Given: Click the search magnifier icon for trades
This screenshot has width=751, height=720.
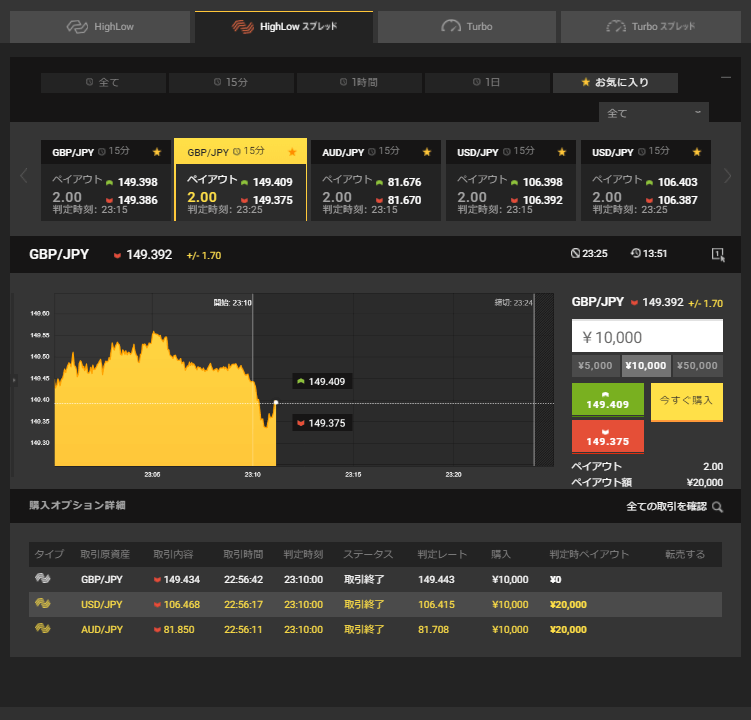Looking at the screenshot, I should (717, 507).
